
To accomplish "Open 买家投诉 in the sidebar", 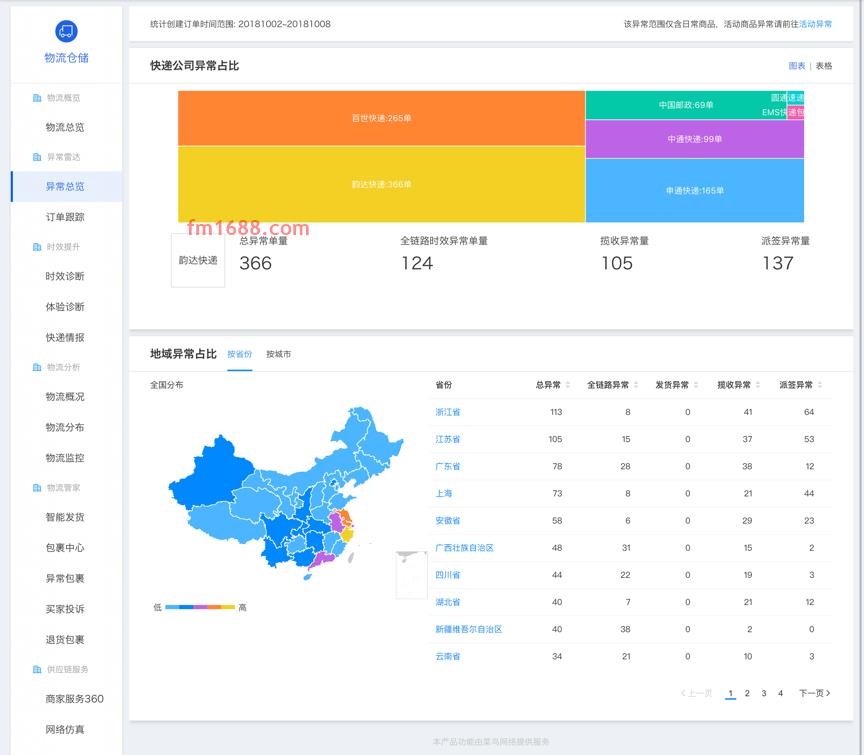I will pos(65,609).
